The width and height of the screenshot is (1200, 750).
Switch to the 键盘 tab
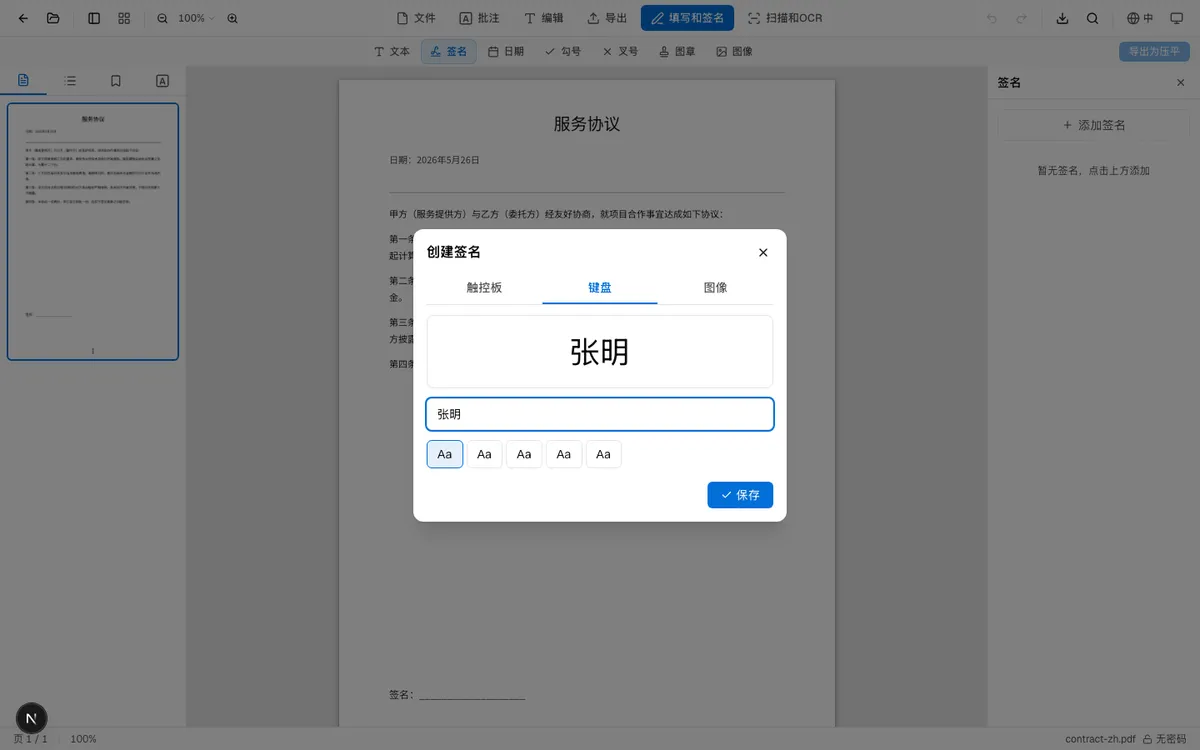pos(600,287)
